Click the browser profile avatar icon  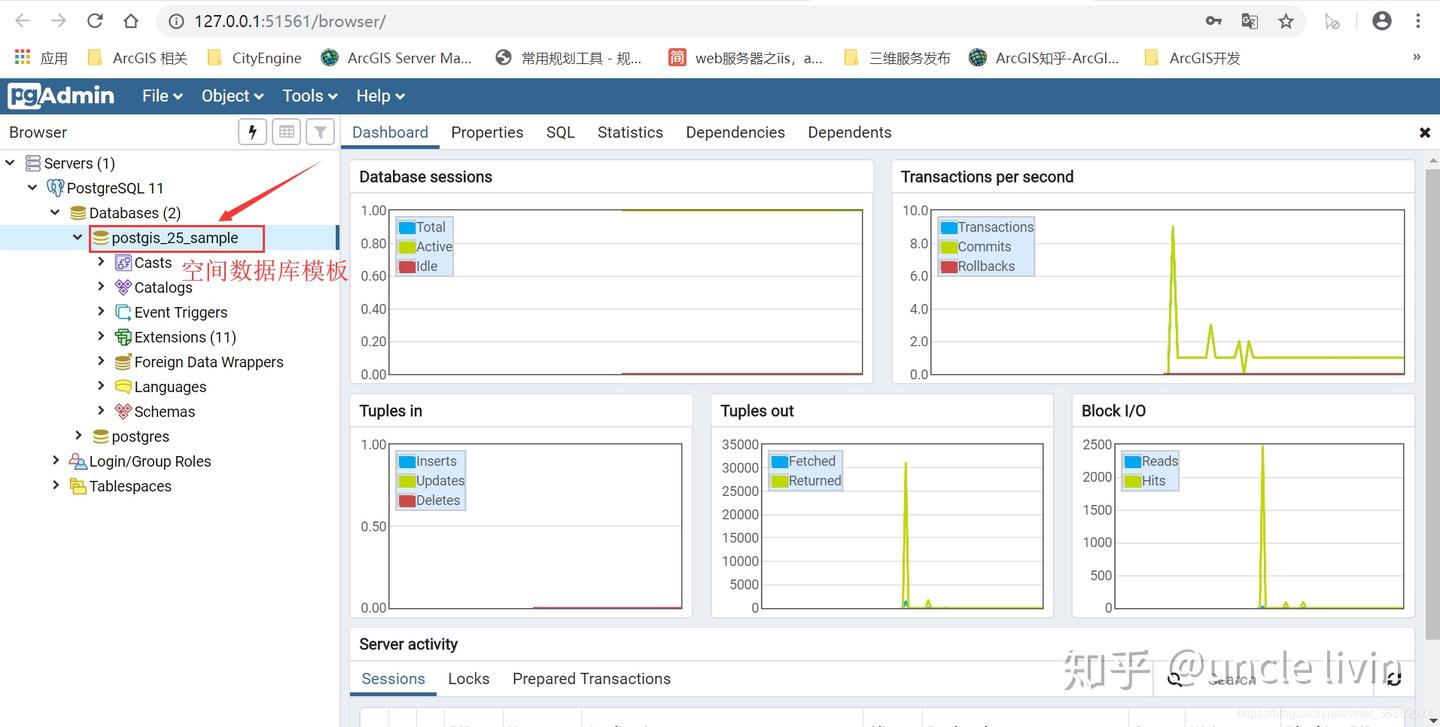point(1382,20)
